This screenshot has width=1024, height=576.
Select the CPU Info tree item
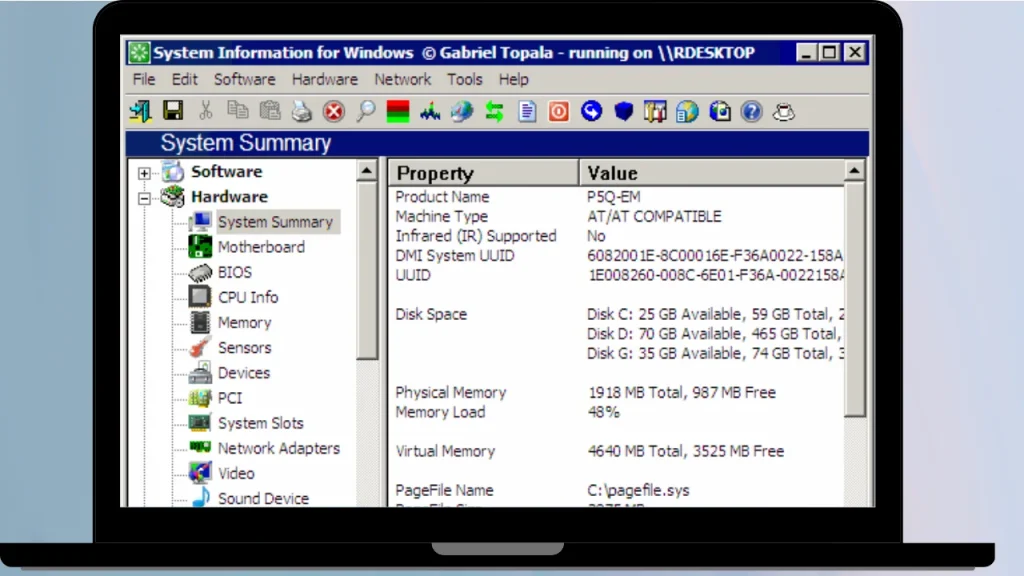point(248,297)
